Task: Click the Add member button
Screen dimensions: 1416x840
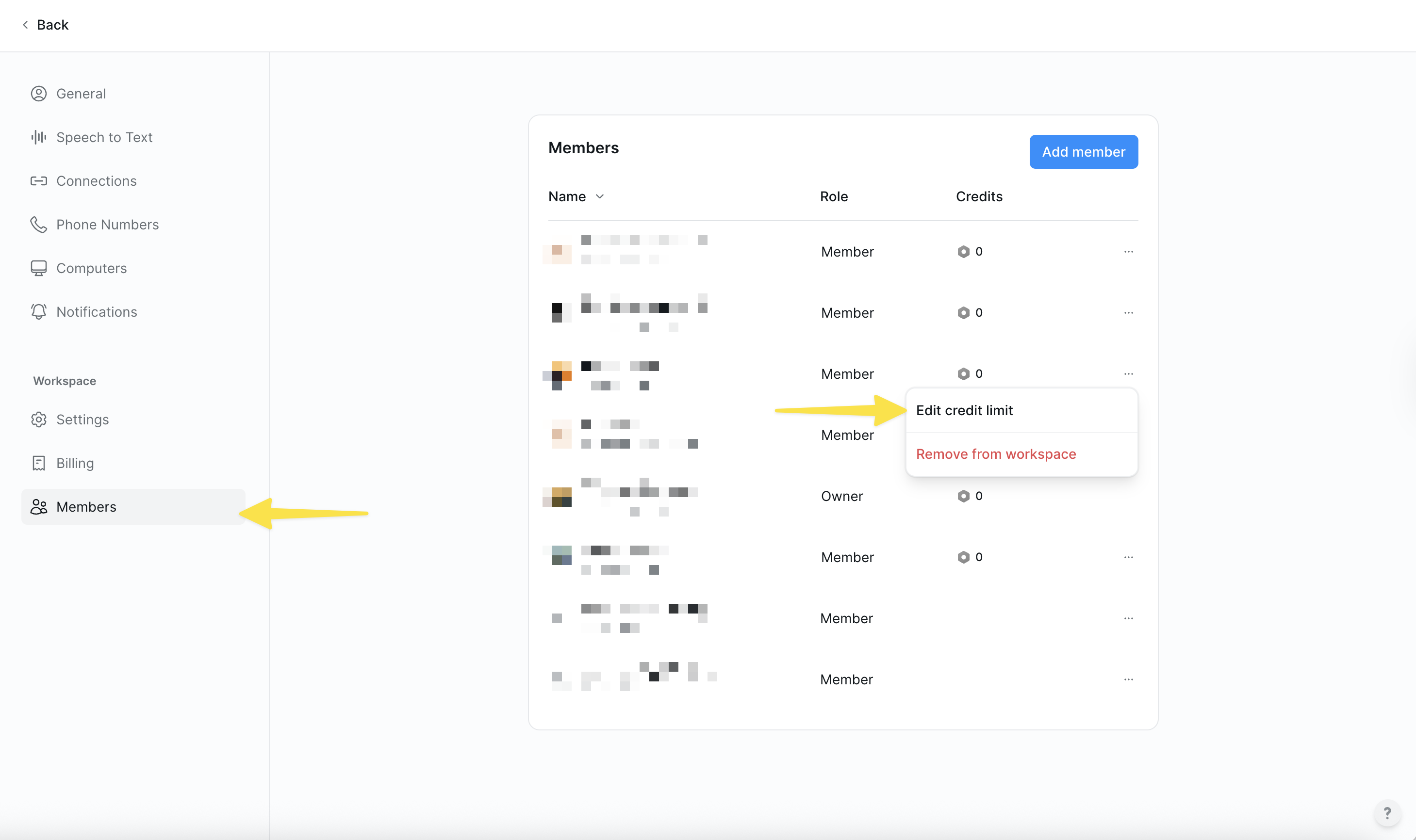Action: point(1083,152)
